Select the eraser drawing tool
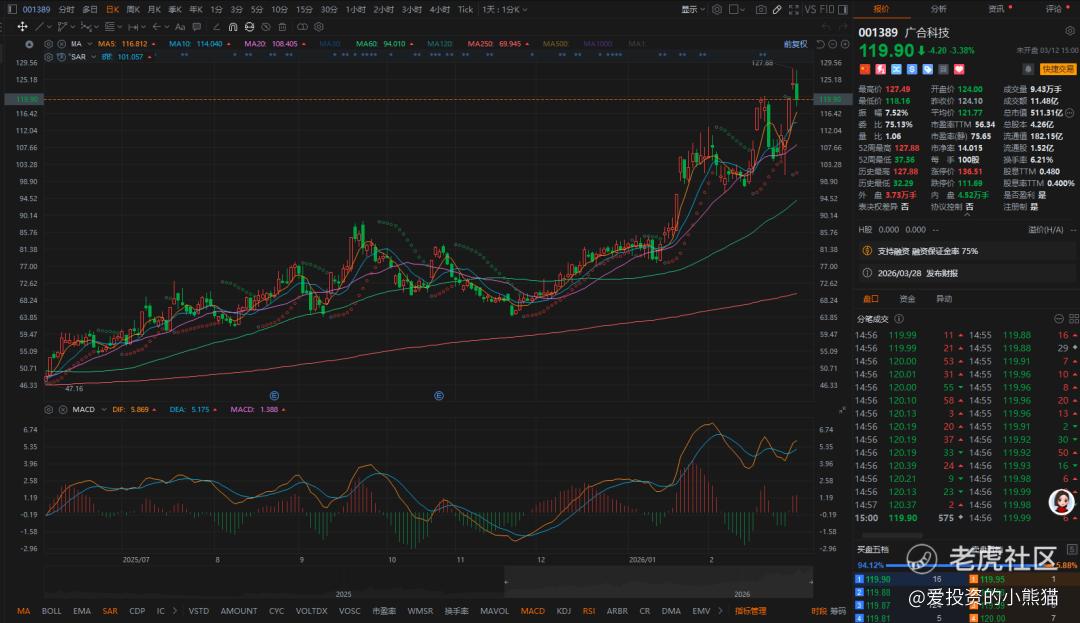Viewport: 1080px width, 623px height. pos(216,27)
